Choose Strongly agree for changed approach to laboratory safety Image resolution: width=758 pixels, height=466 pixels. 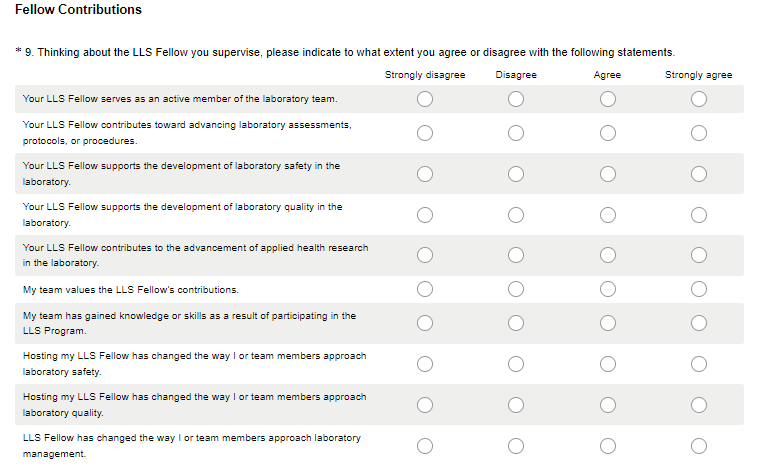point(698,363)
